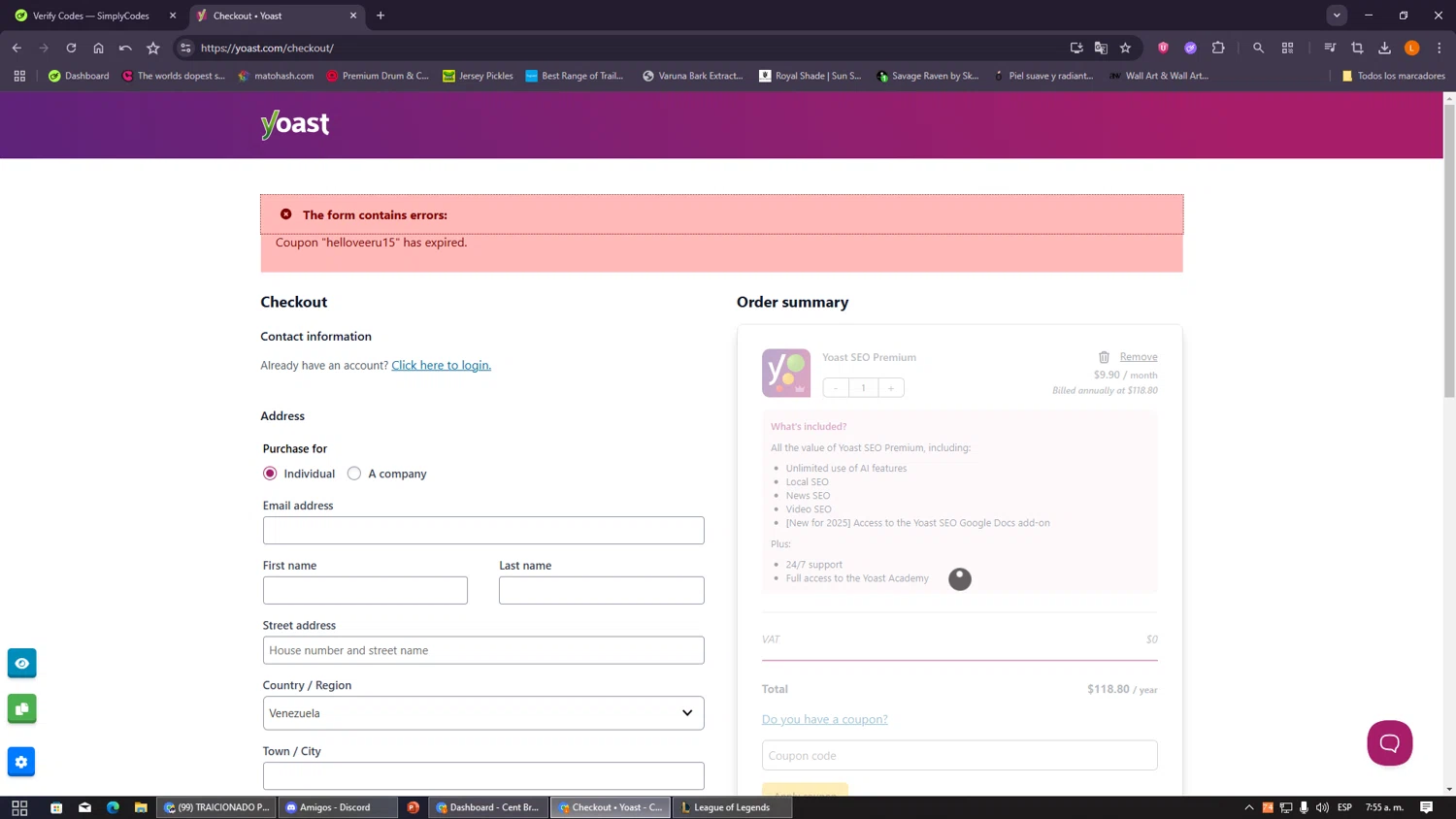Reload the page with refresh icon
Viewport: 1456px width, 819px height.
pyautogui.click(x=71, y=48)
